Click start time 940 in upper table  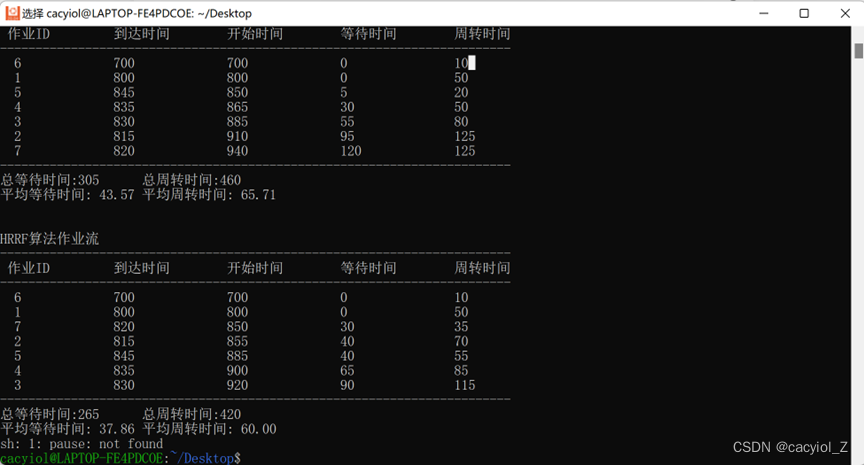click(237, 151)
